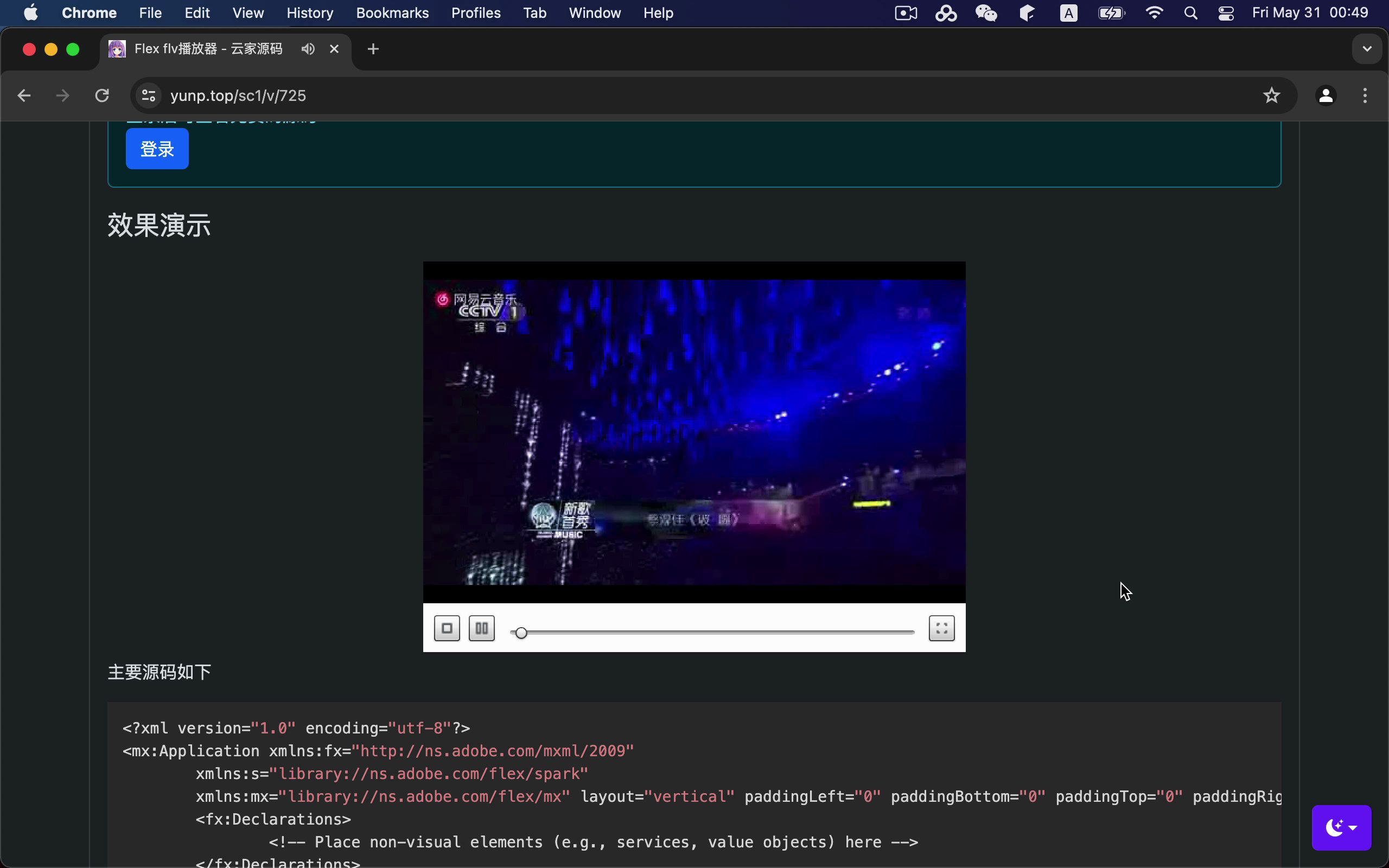Open the Chrome app menu

[x=89, y=12]
